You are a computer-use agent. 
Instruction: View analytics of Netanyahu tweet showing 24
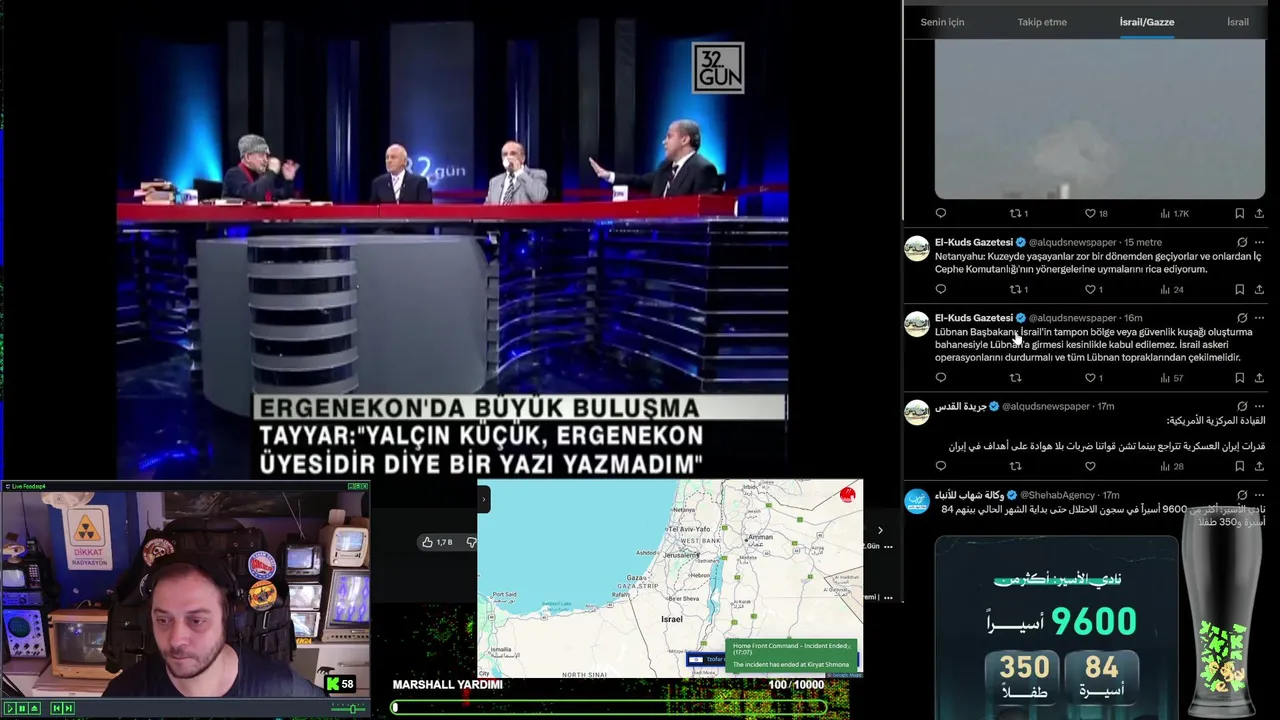pos(1172,290)
